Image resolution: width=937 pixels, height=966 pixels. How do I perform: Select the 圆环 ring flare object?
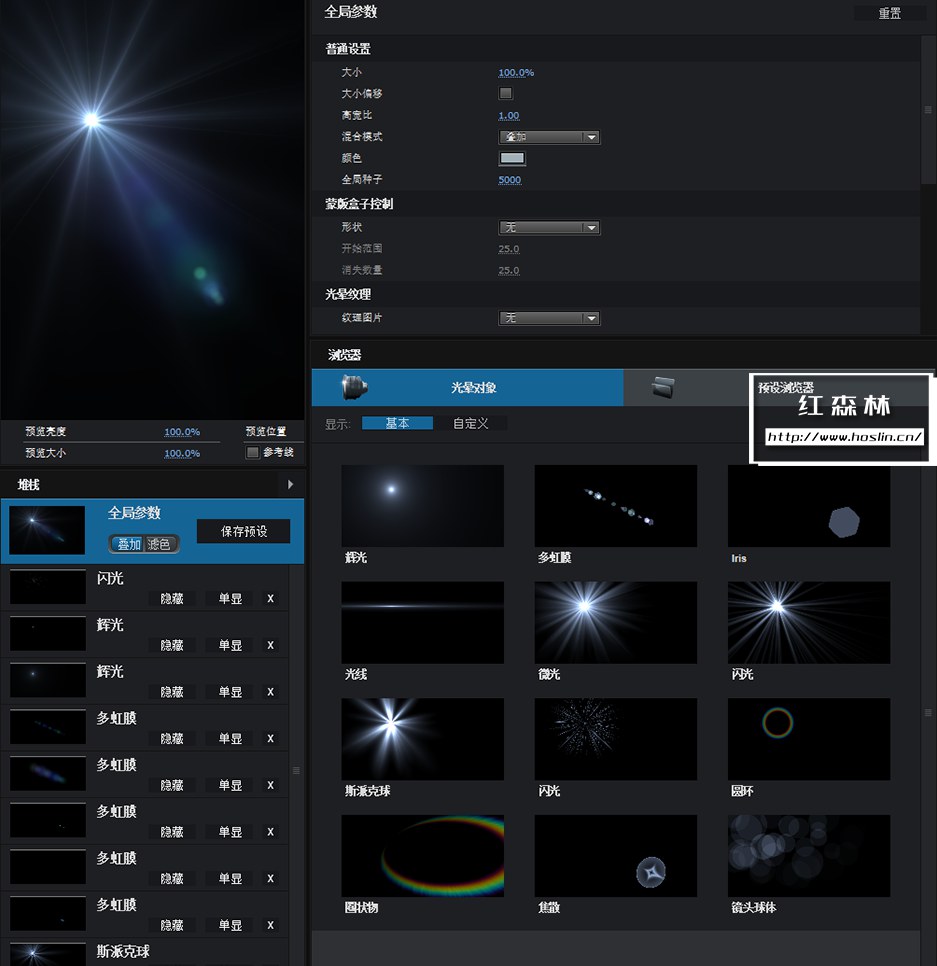[x=808, y=738]
